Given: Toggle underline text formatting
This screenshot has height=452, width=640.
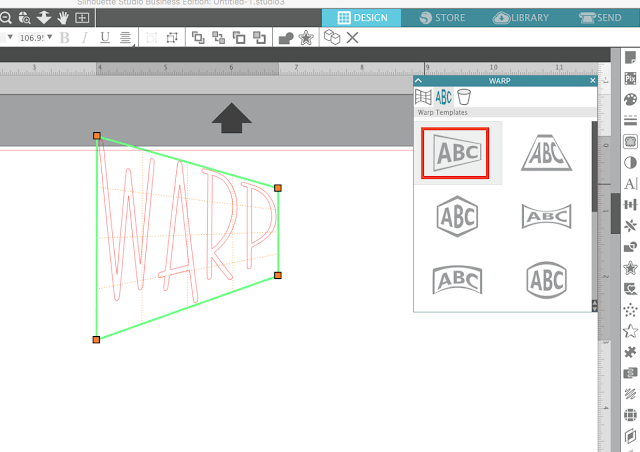Looking at the screenshot, I should pos(105,38).
